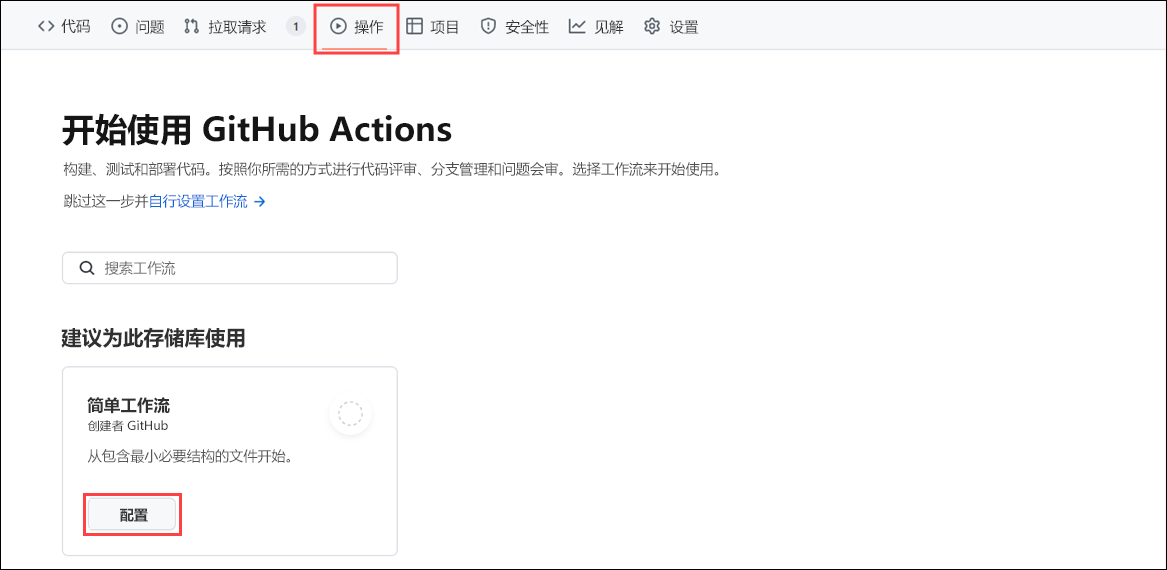Screen dimensions: 1167x570
Task: Click the magnifier icon in the workflow search box
Action: click(86, 268)
